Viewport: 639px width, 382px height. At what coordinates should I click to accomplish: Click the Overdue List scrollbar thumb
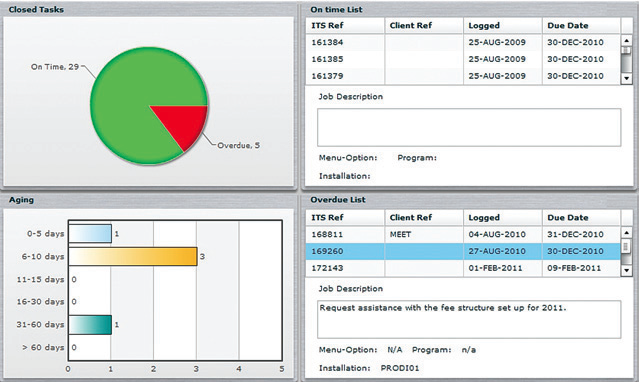(626, 246)
